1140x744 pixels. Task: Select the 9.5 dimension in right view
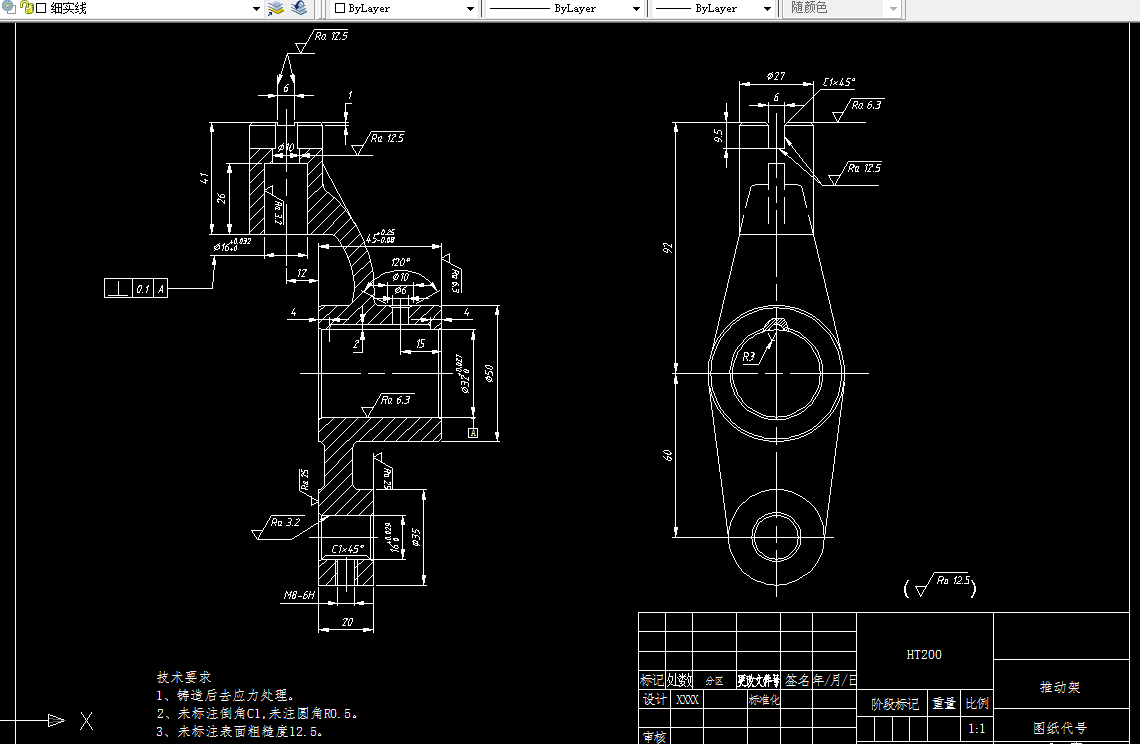tap(718, 135)
